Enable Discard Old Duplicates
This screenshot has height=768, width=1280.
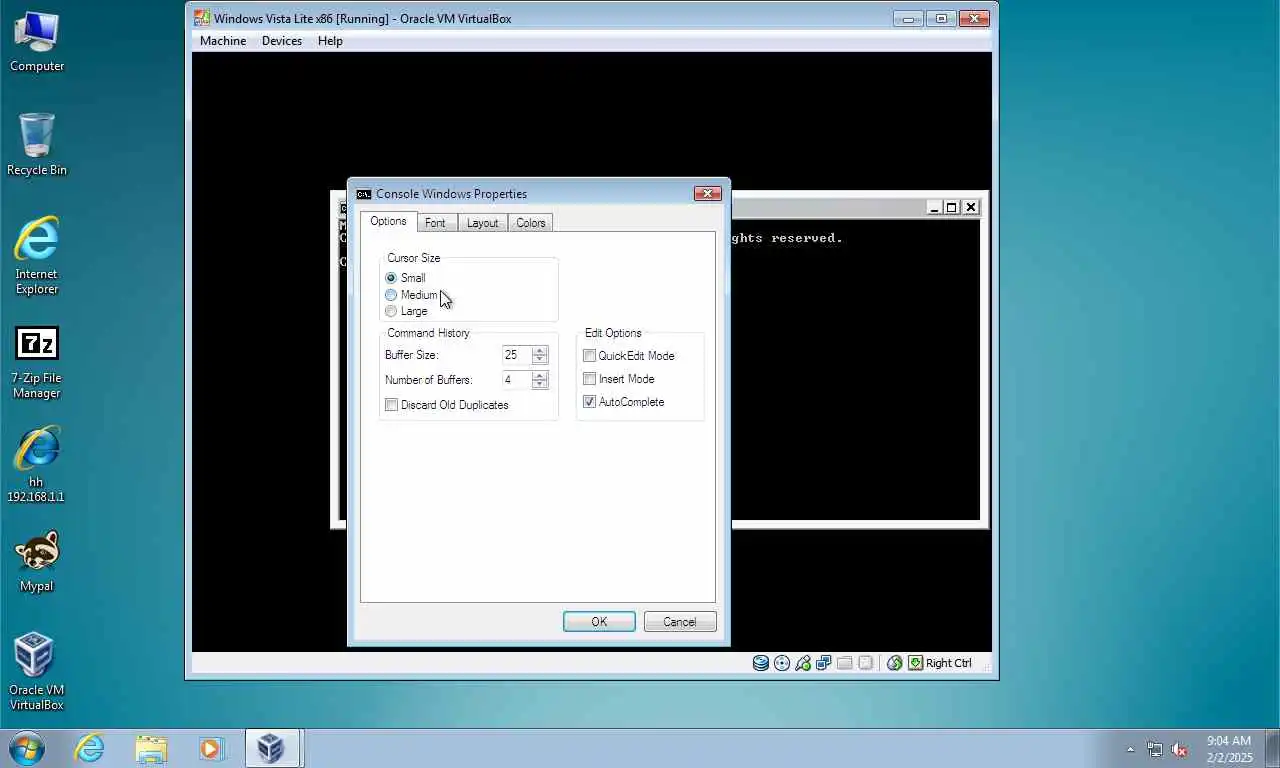(x=391, y=405)
